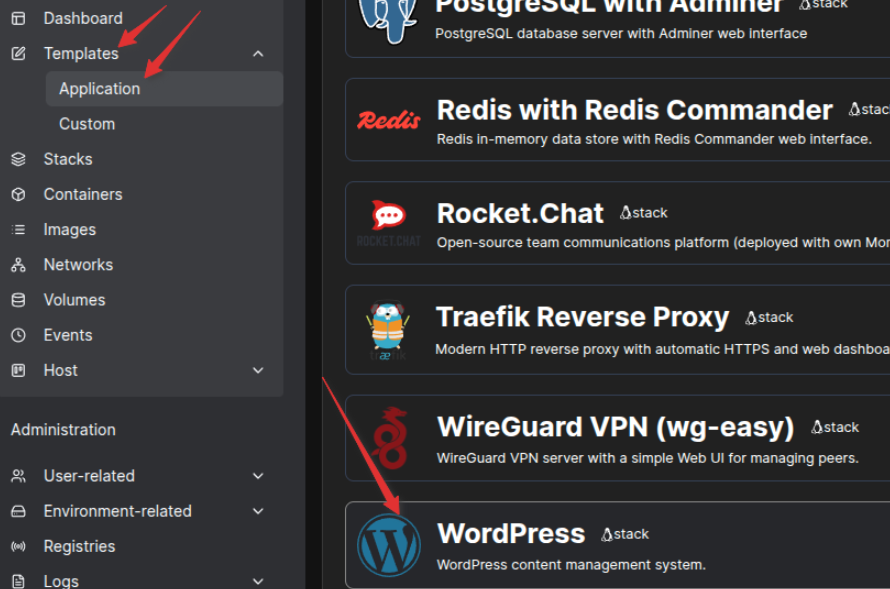890x589 pixels.
Task: Click the Environment-related drive icon
Action: click(18, 511)
